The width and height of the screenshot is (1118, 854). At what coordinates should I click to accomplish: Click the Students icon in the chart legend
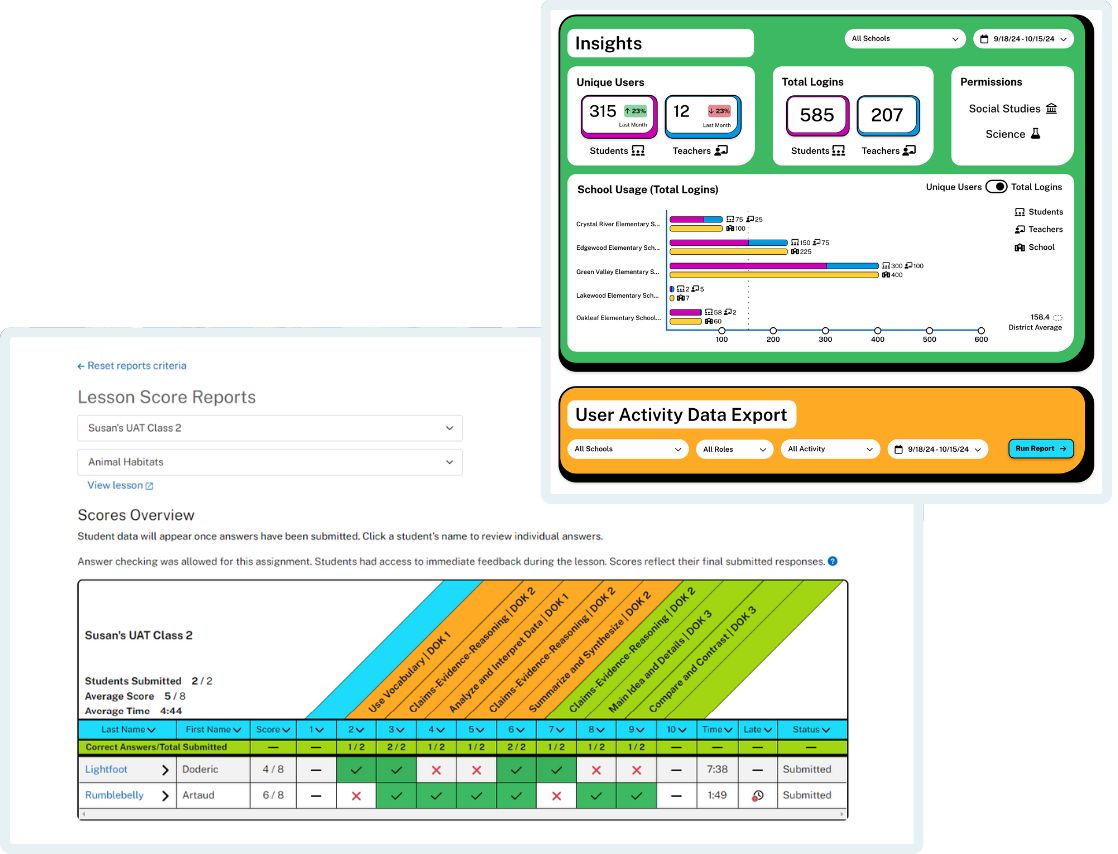pyautogui.click(x=1020, y=211)
